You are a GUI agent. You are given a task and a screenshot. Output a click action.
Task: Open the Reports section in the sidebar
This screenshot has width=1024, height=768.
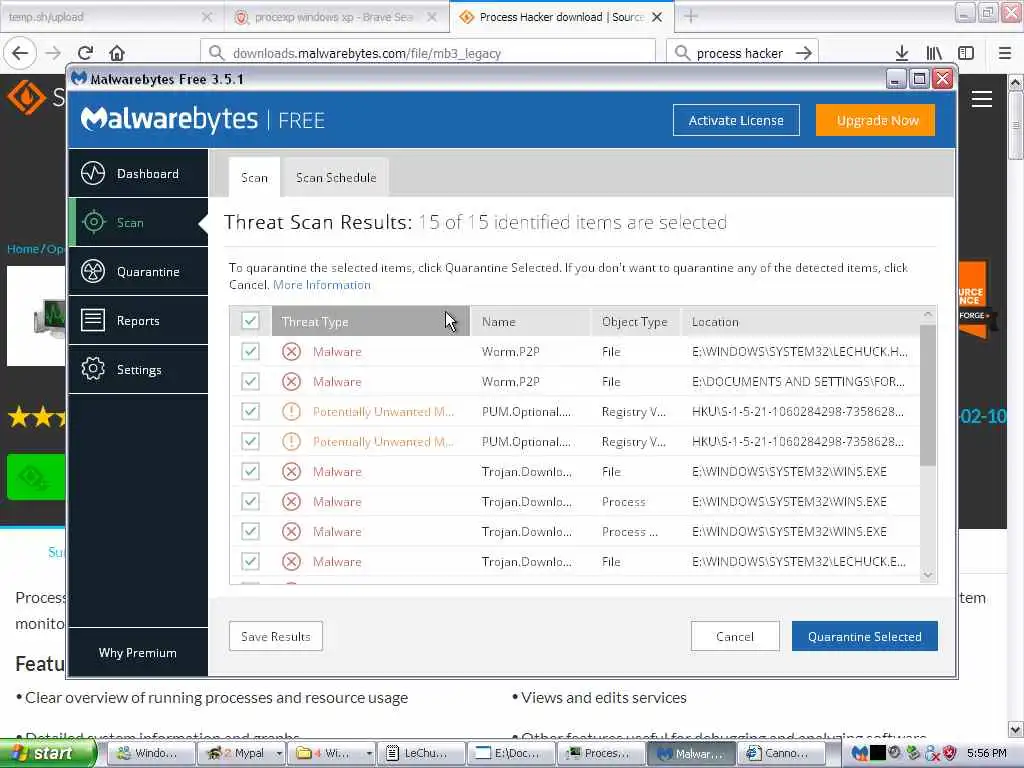138,321
